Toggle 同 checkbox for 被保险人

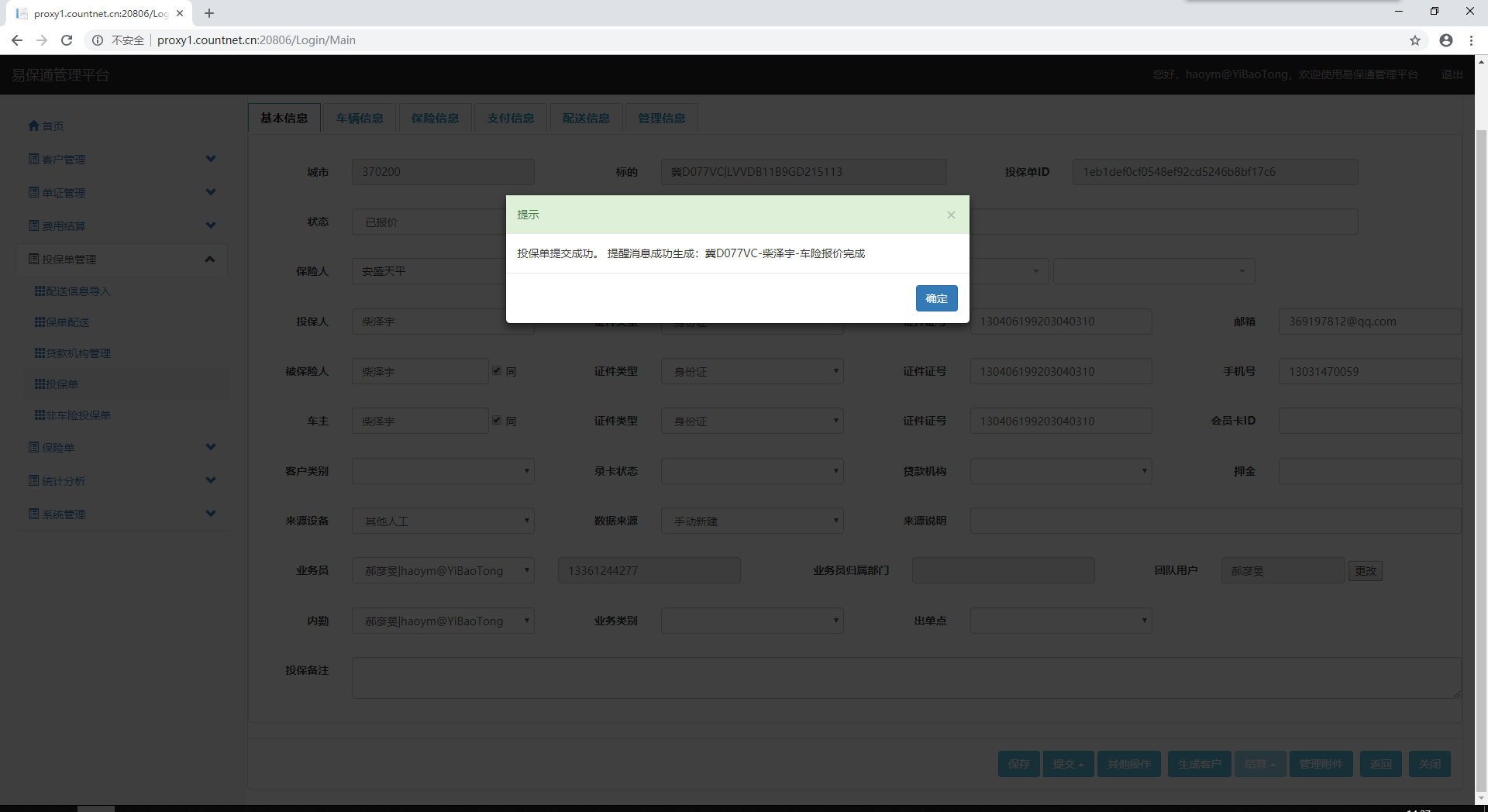point(497,371)
